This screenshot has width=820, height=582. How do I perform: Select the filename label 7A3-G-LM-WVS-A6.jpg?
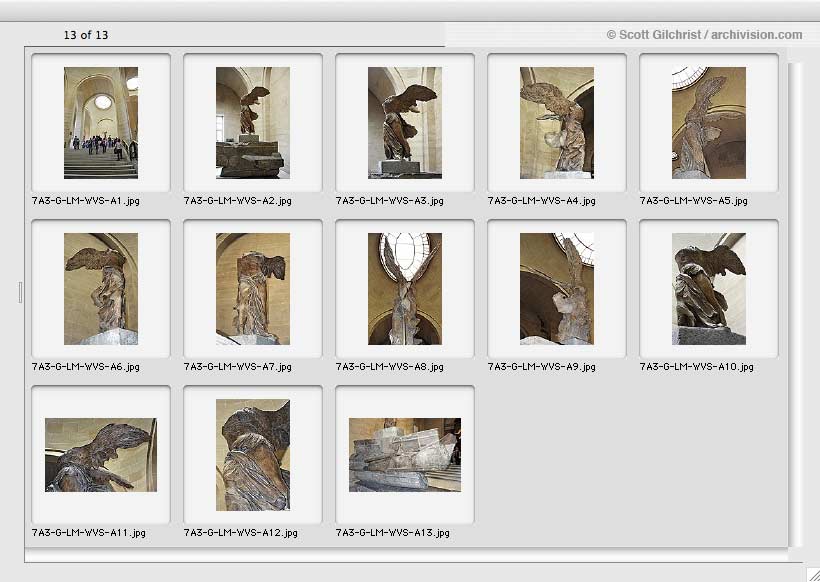[86, 367]
